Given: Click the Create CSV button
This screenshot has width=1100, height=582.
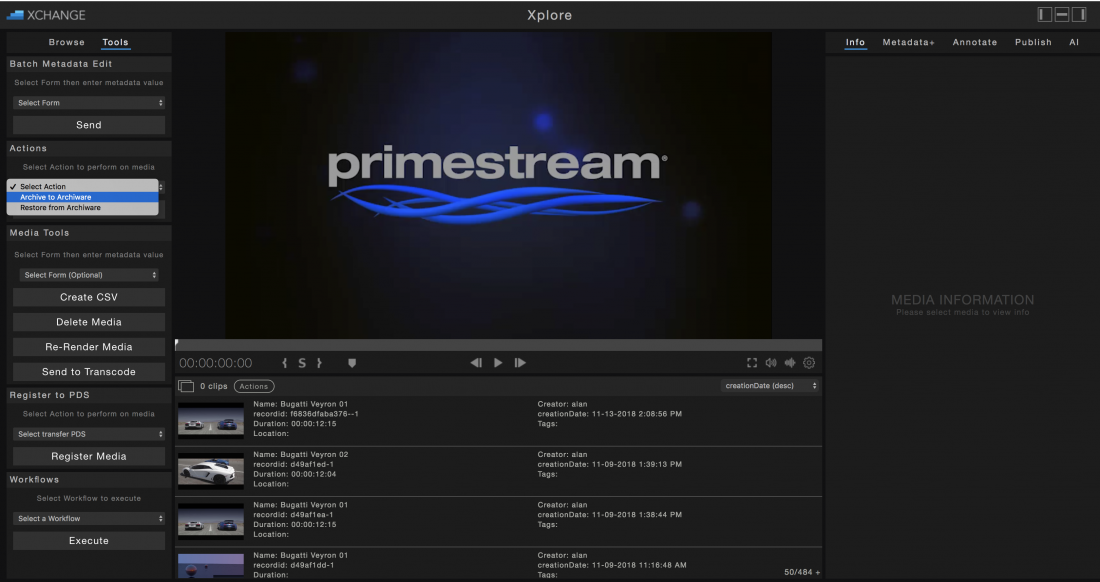Looking at the screenshot, I should pos(89,297).
